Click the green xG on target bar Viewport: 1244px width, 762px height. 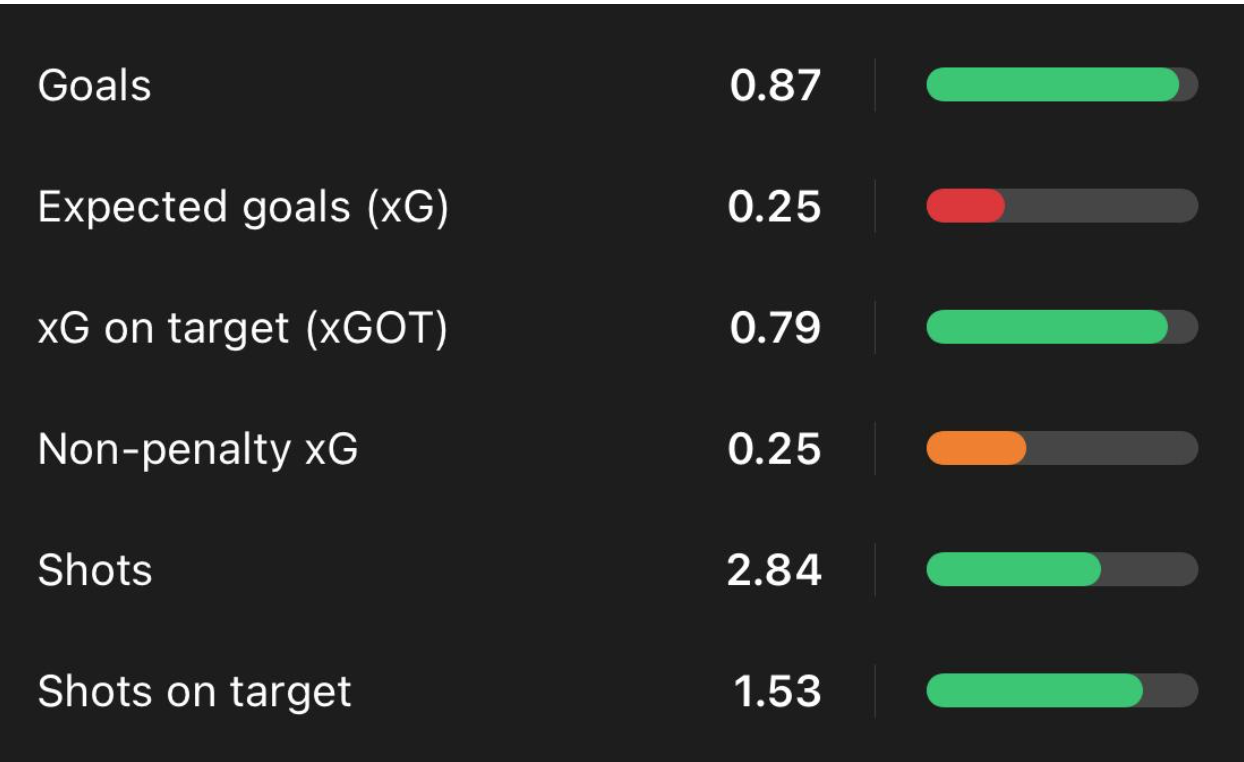click(x=1047, y=327)
